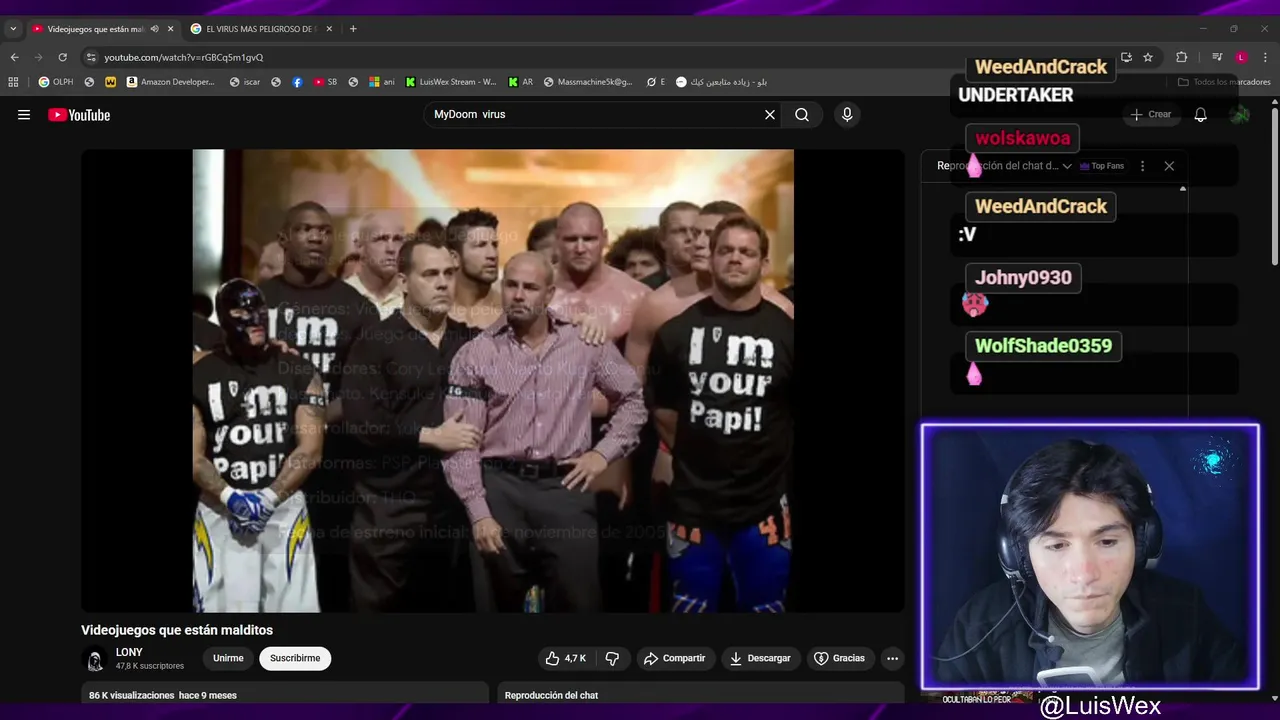The width and height of the screenshot is (1280, 720).
Task: Open the Chrome three-dot menu
Action: point(1266,57)
